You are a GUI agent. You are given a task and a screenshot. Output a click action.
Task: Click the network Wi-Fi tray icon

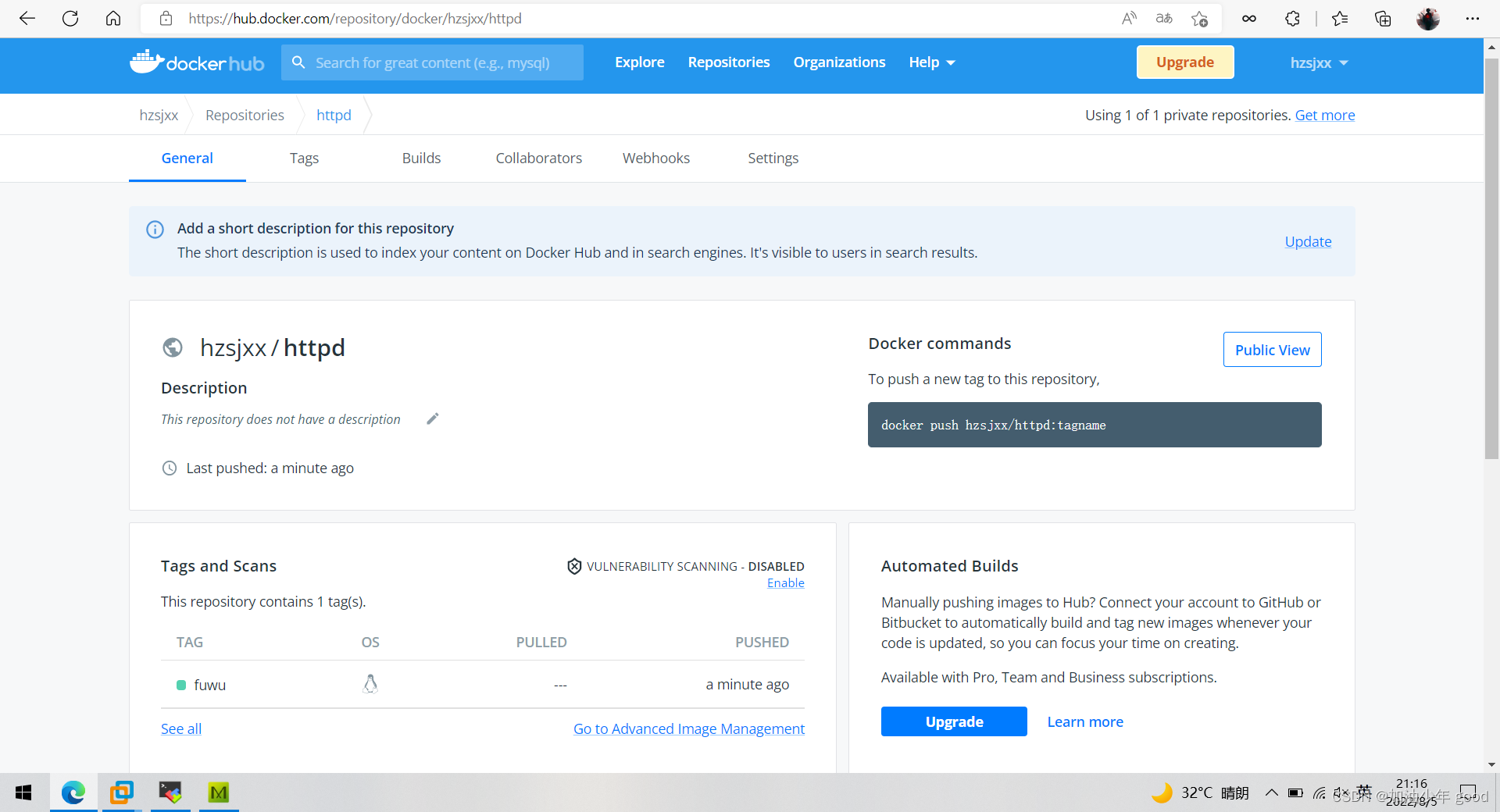[1320, 792]
